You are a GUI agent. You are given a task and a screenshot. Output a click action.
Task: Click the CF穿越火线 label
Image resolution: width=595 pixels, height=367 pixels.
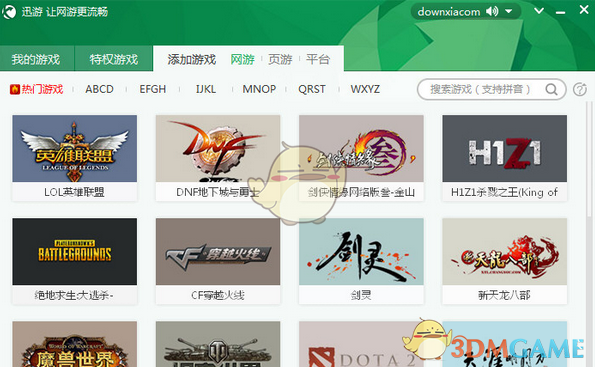pos(218,295)
